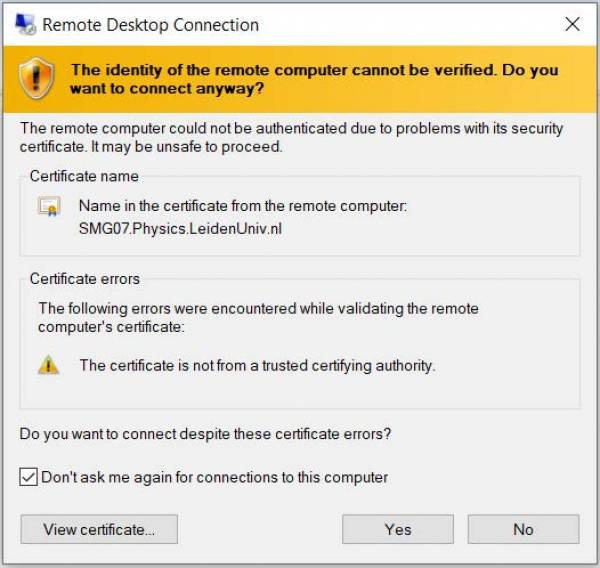The width and height of the screenshot is (600, 568).
Task: Choose No to cancel the connection
Action: (x=523, y=529)
